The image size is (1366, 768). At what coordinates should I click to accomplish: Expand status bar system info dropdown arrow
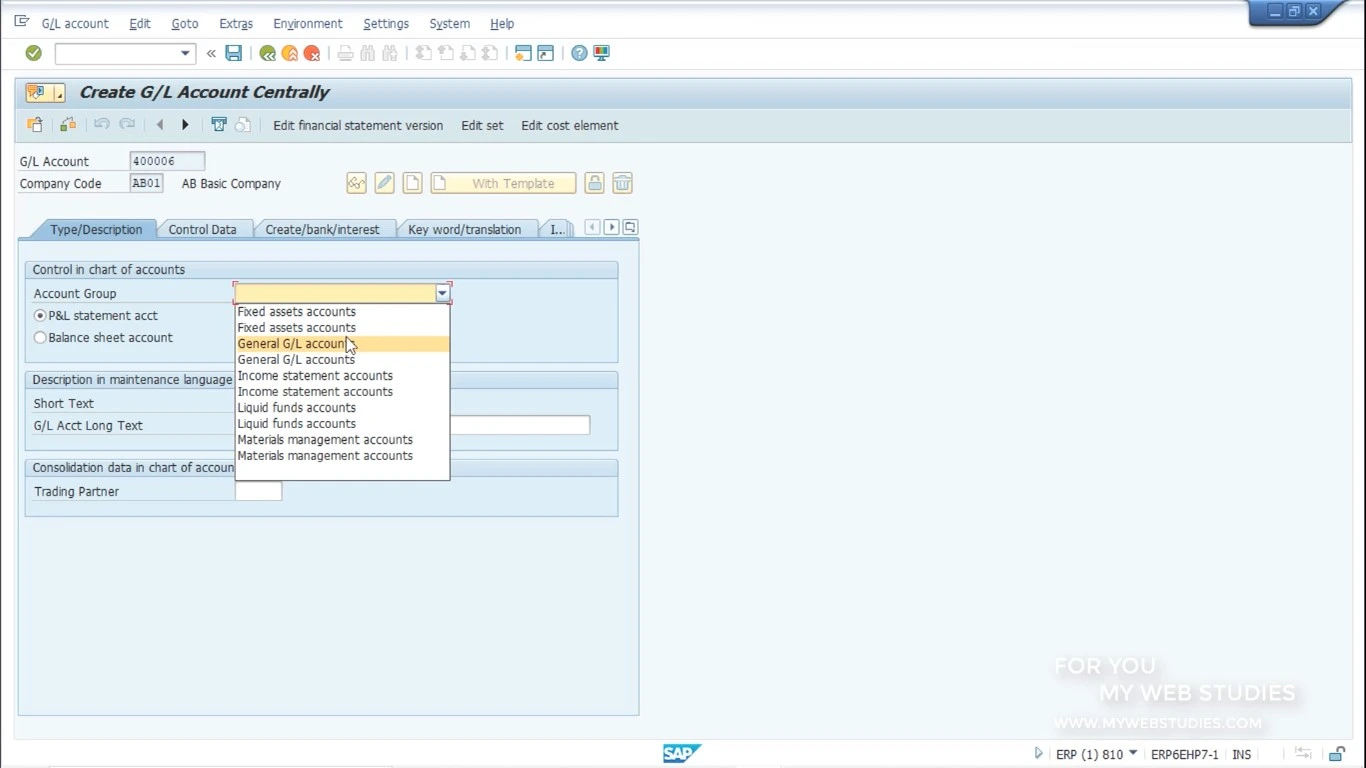pos(1133,754)
